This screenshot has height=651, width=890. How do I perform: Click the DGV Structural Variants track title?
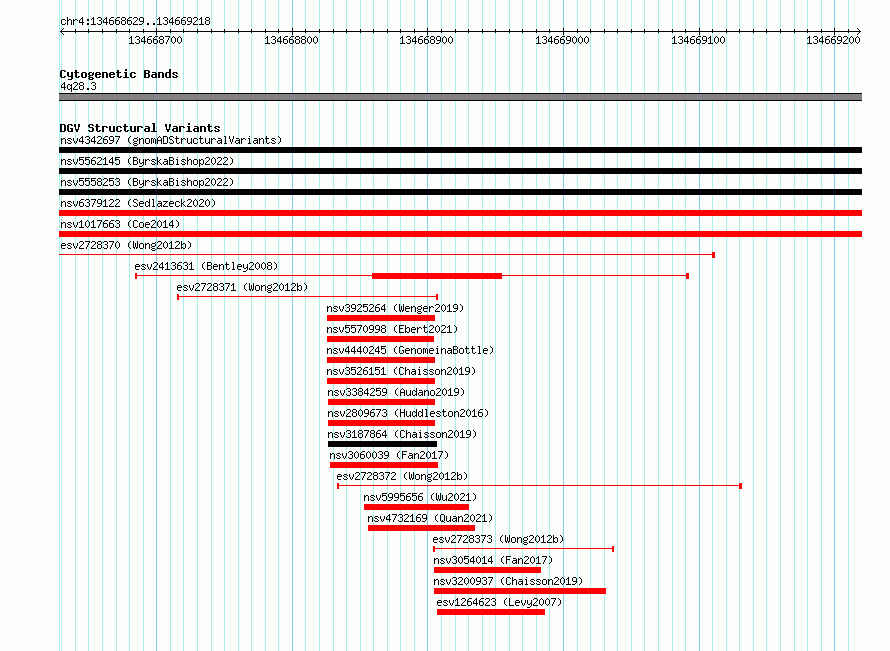click(140, 128)
